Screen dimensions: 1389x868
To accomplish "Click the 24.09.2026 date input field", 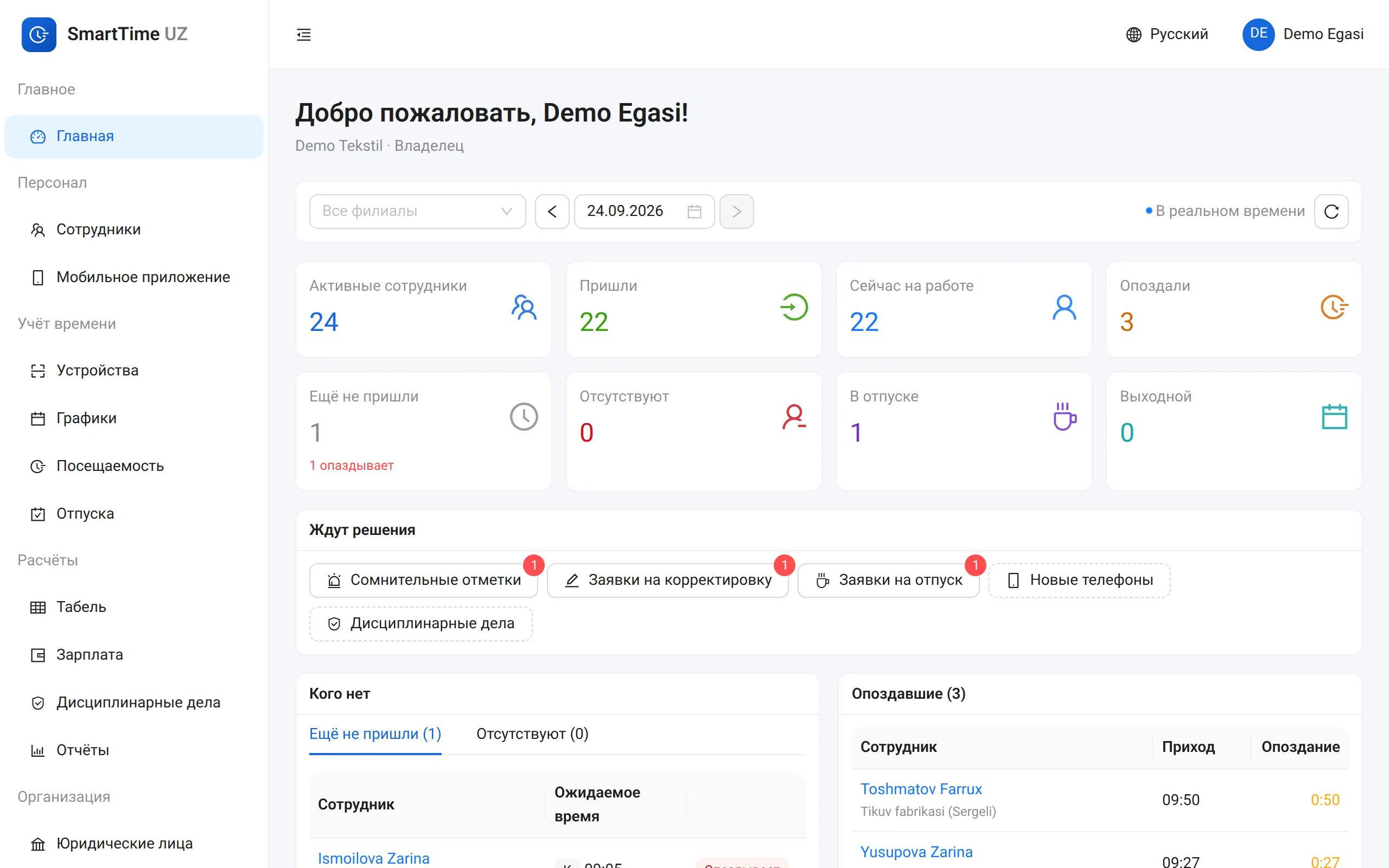I will (x=644, y=211).
